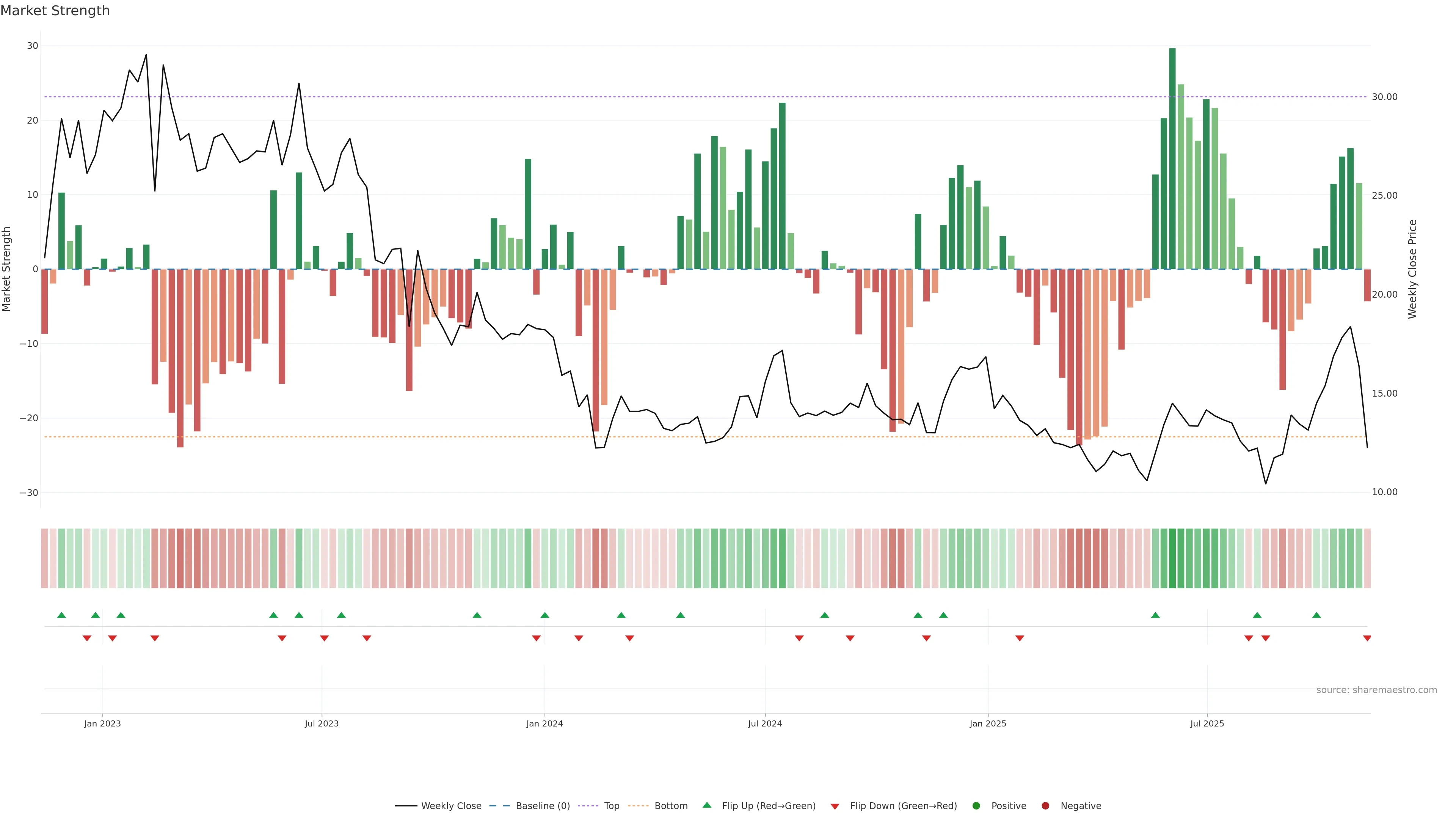Click the Market Strength chart title
1456x819 pixels.
pos(55,11)
